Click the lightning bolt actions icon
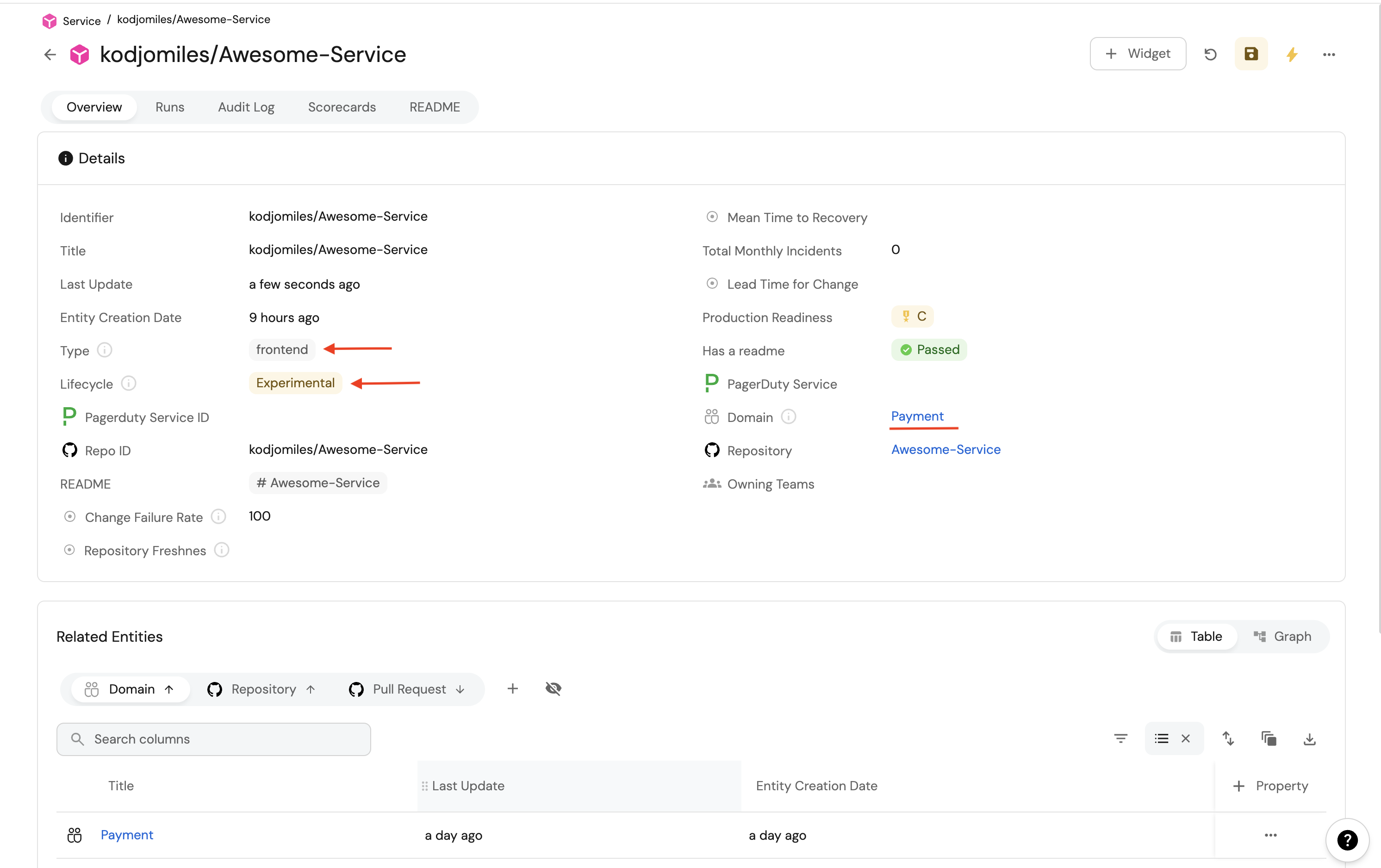This screenshot has width=1381, height=868. [x=1292, y=55]
